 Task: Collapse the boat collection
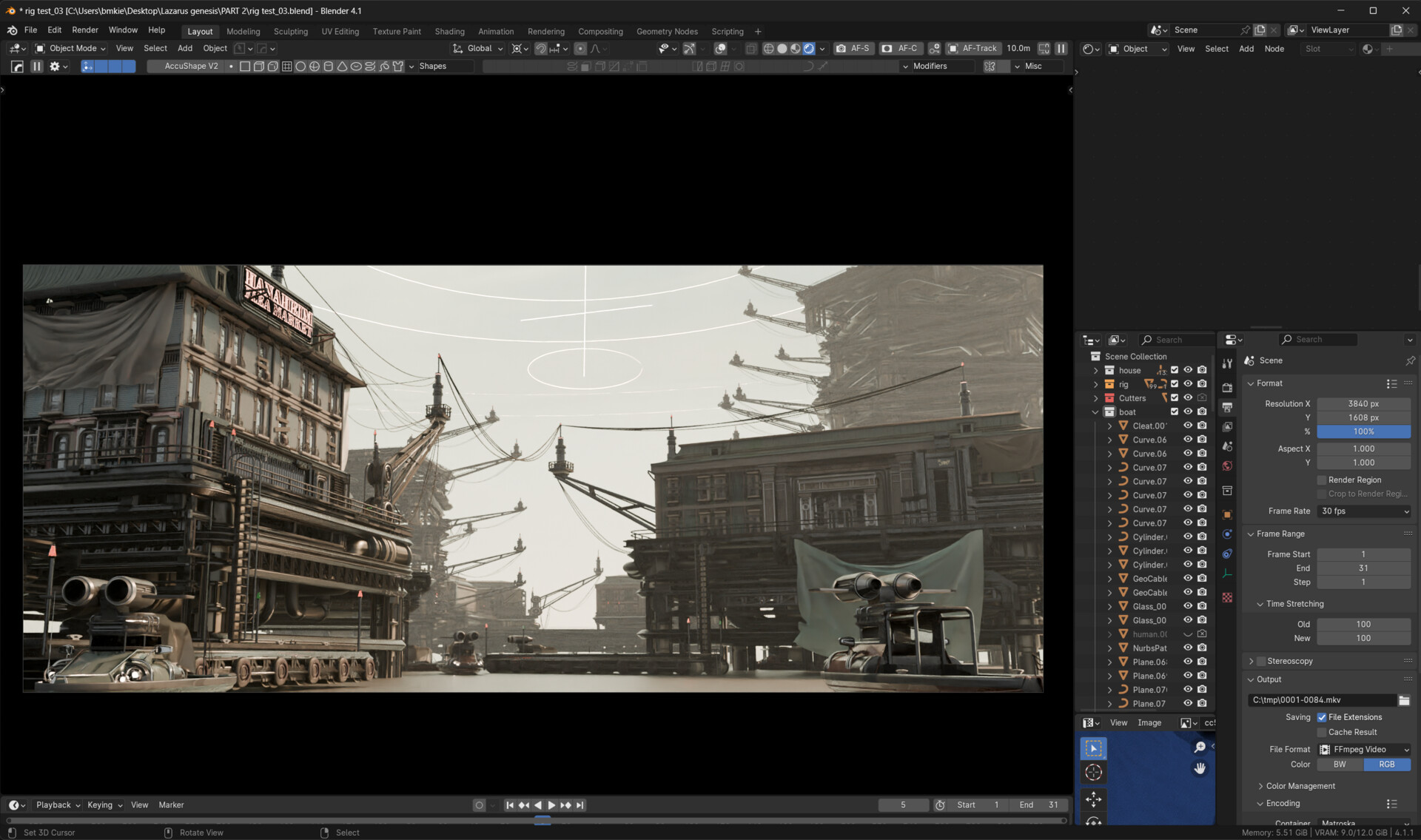1095,412
